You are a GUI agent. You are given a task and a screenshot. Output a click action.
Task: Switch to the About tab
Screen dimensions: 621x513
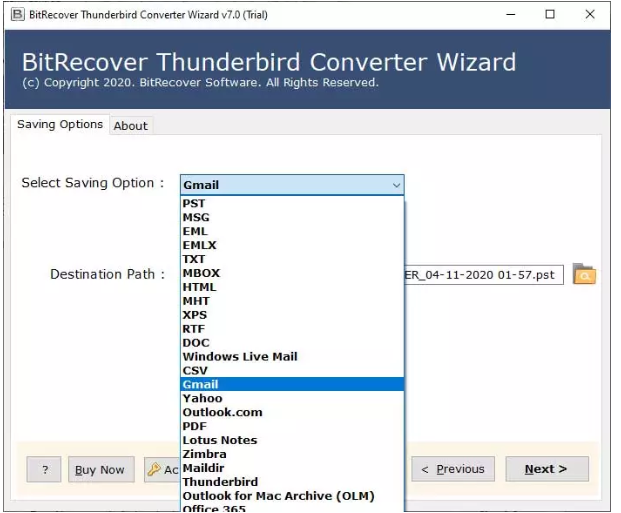(x=131, y=126)
